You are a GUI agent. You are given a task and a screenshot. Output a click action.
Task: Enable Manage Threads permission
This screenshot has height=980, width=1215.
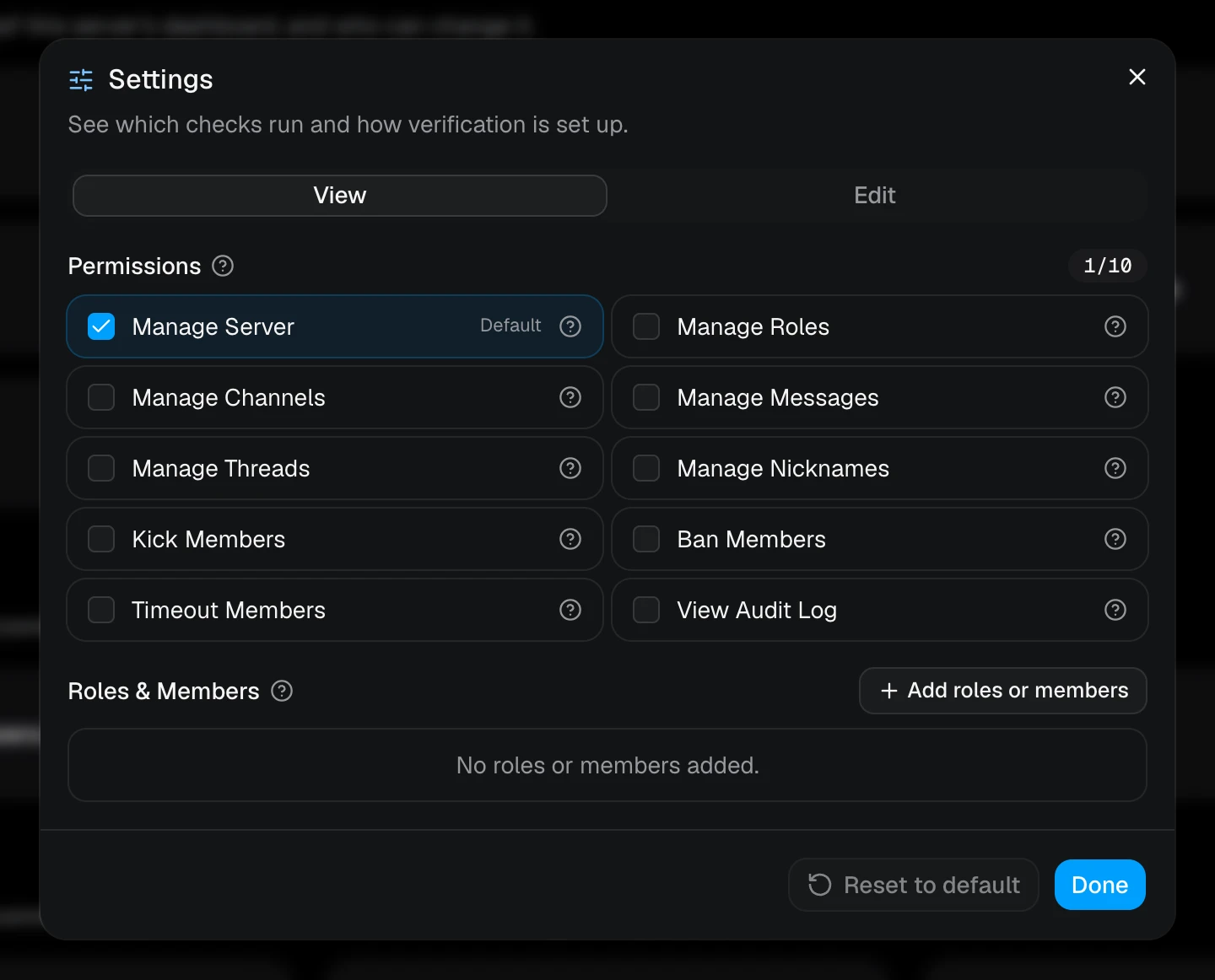click(101, 468)
